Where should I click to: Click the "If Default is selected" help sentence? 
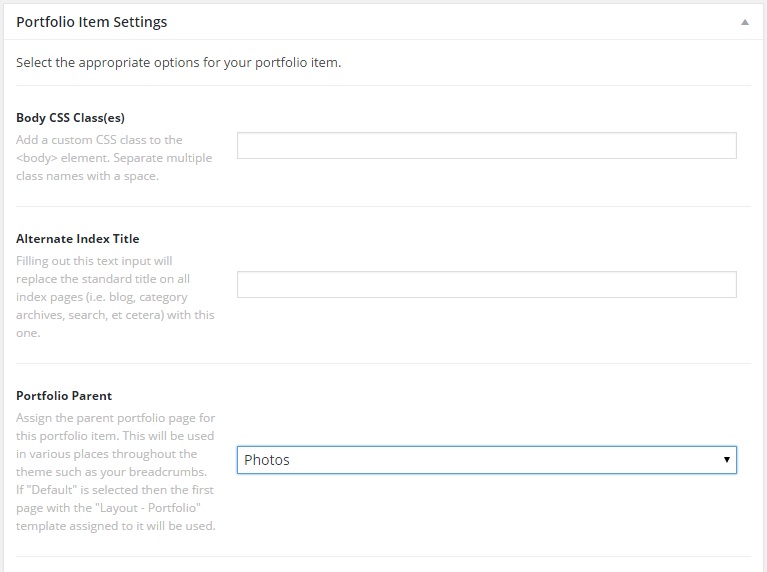point(112,490)
